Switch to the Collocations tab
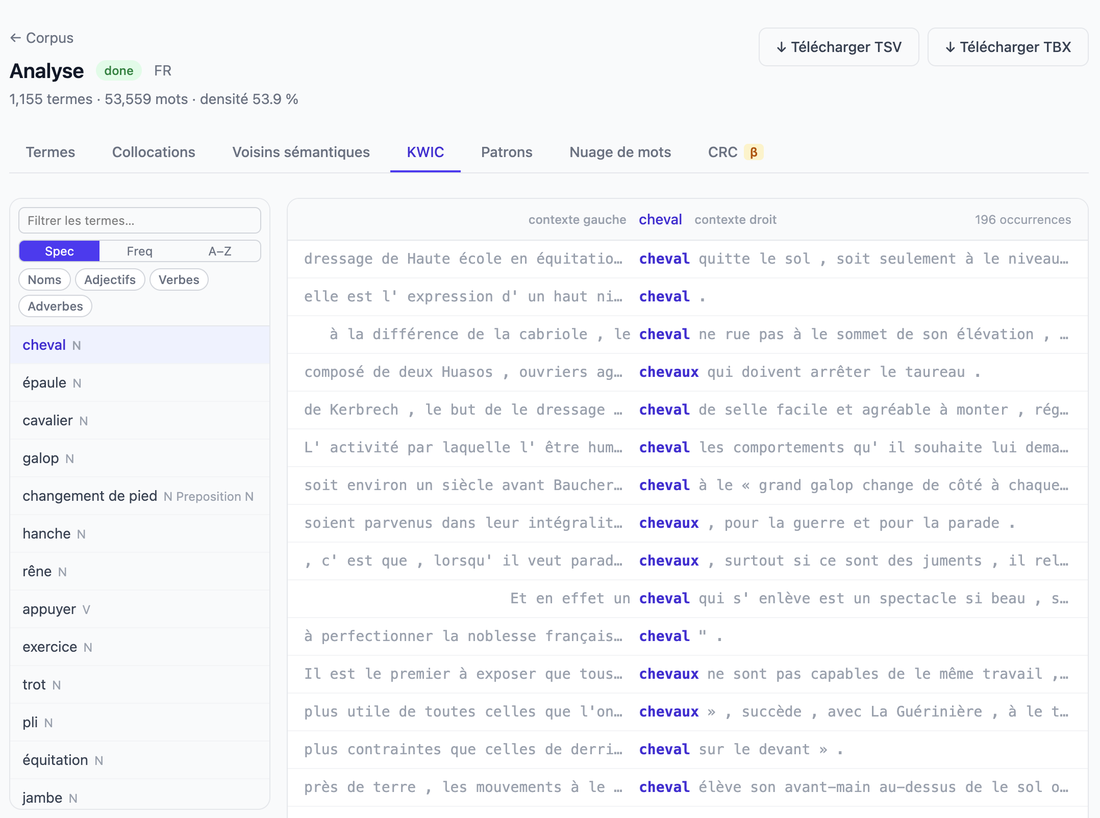The image size is (1100, 818). point(154,152)
